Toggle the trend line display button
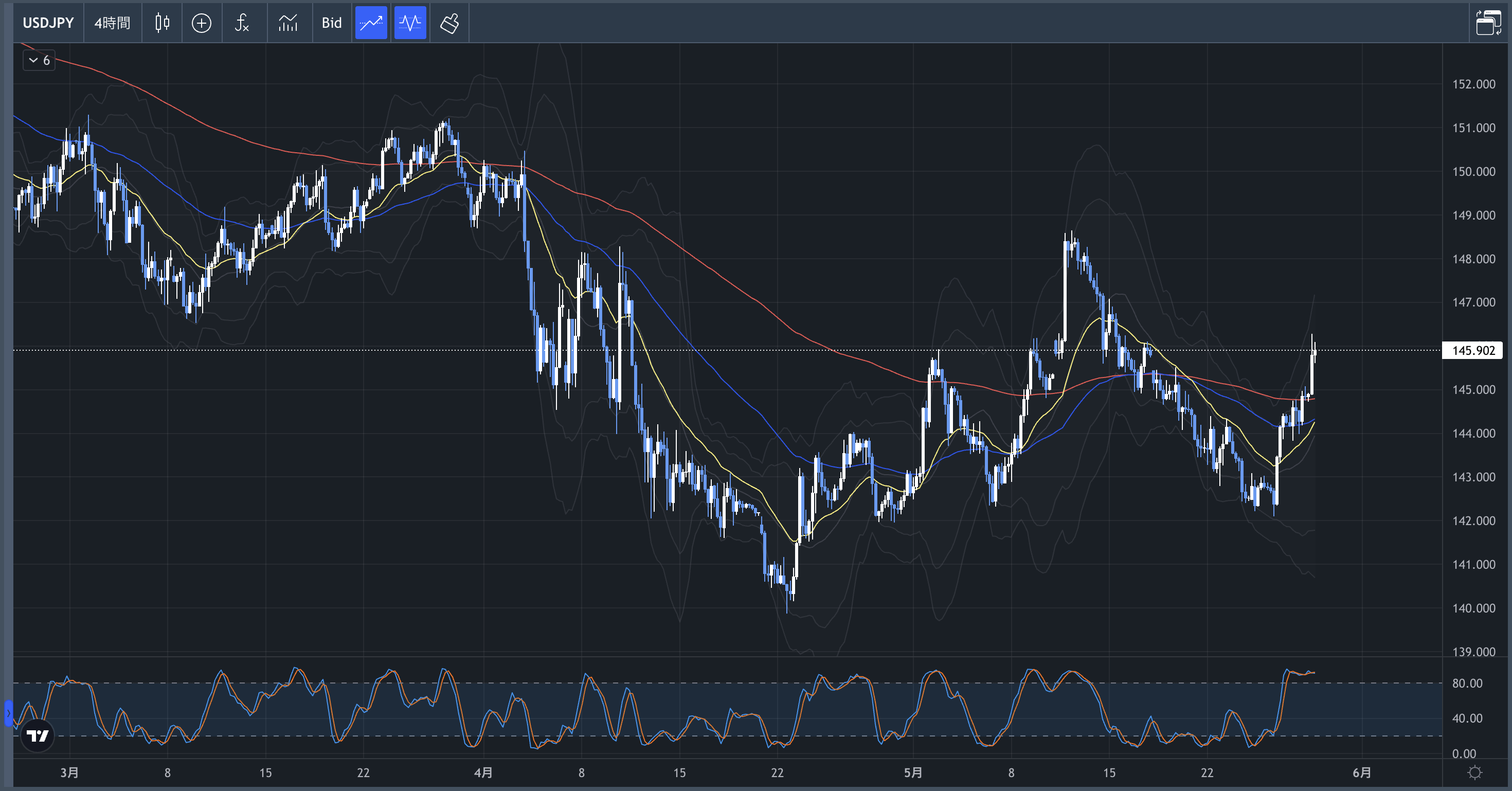Screen dimensions: 1512x791 (x=371, y=23)
